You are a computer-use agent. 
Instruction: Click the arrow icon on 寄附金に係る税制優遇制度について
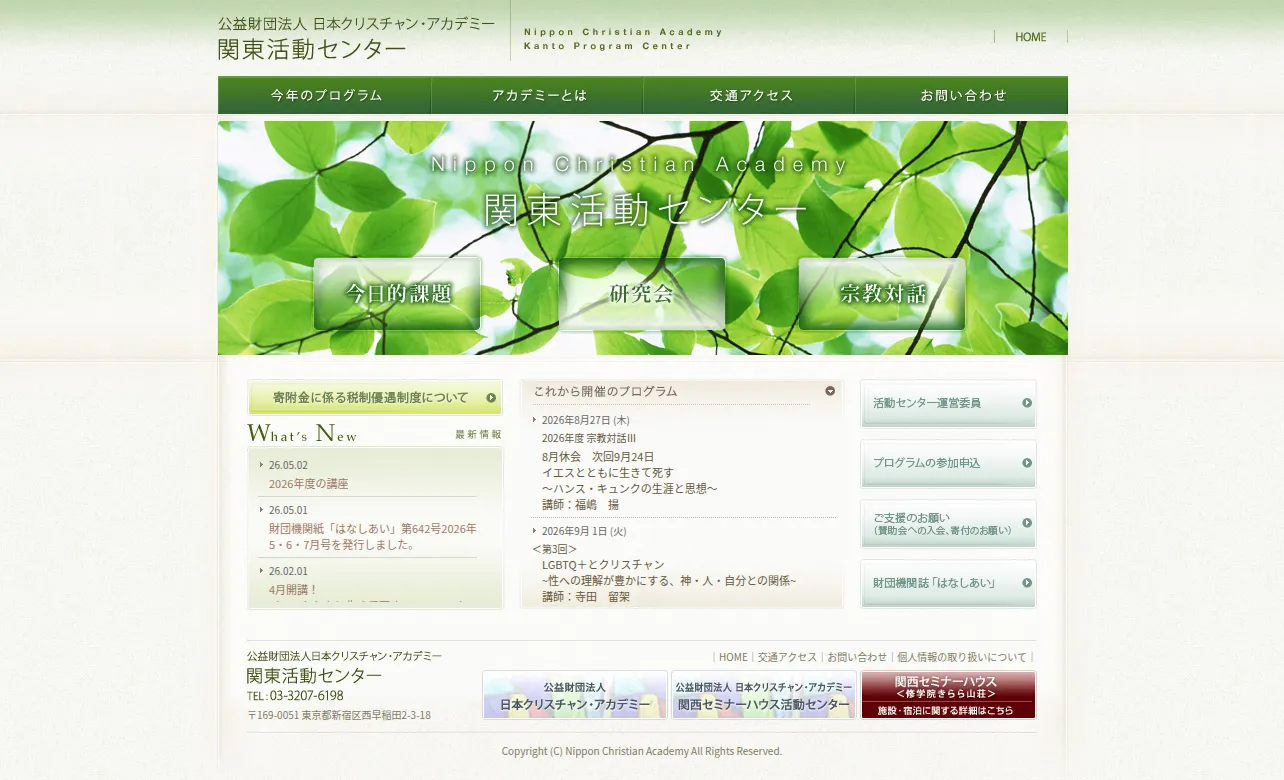pos(491,398)
